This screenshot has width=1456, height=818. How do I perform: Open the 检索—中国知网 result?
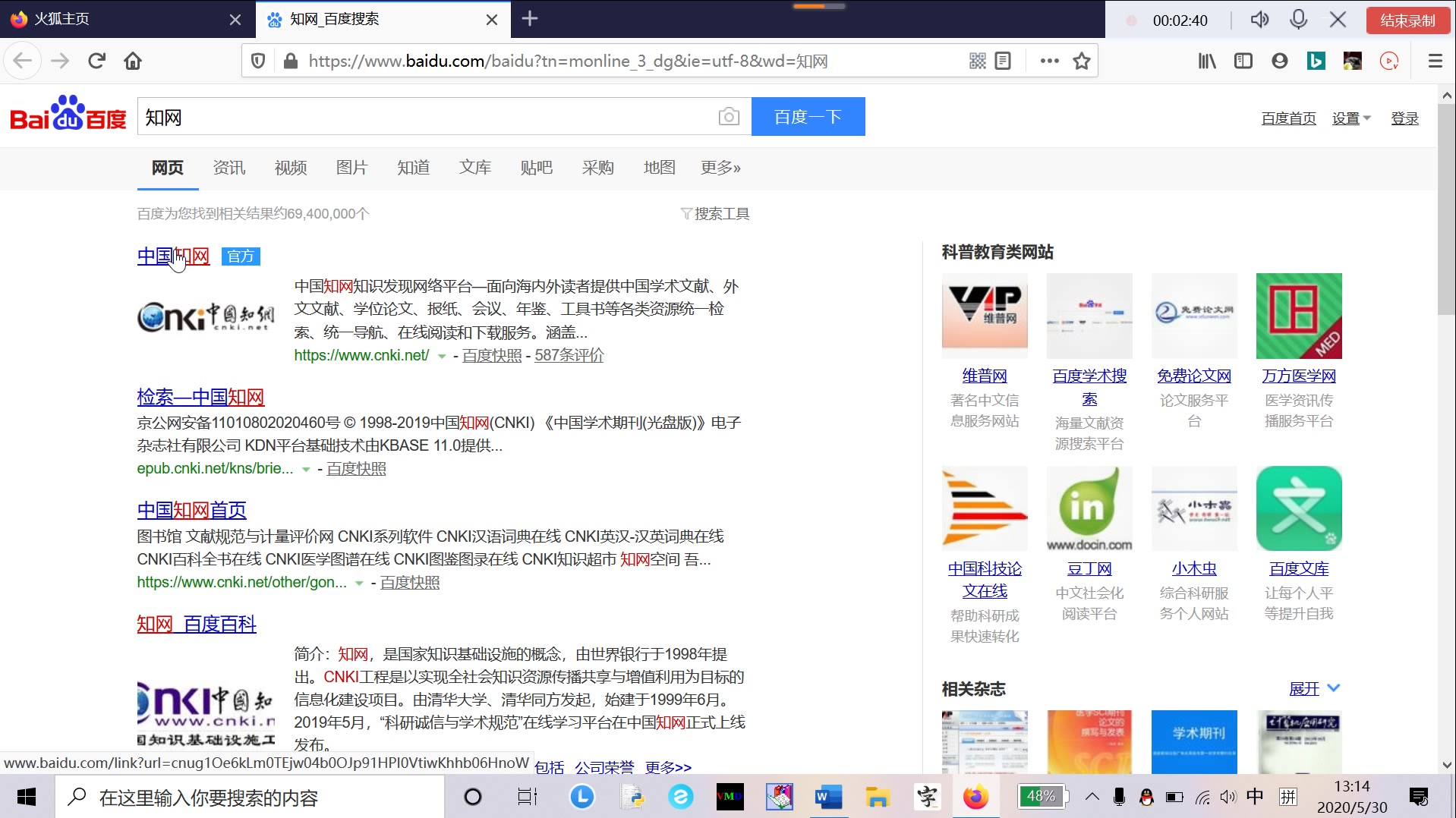point(200,397)
